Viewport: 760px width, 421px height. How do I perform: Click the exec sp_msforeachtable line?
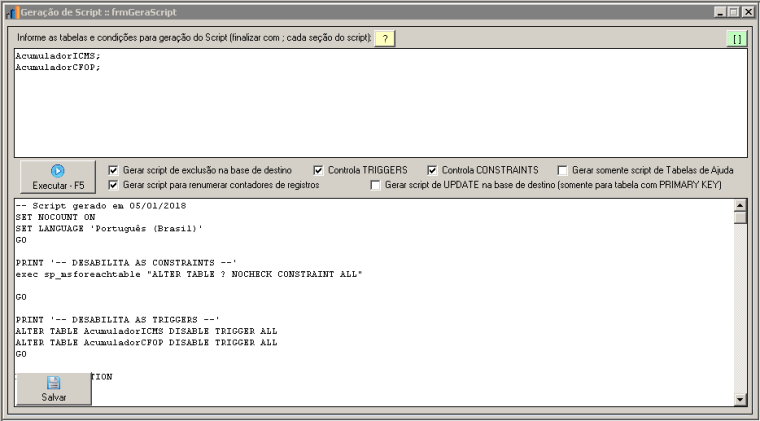tap(189, 274)
